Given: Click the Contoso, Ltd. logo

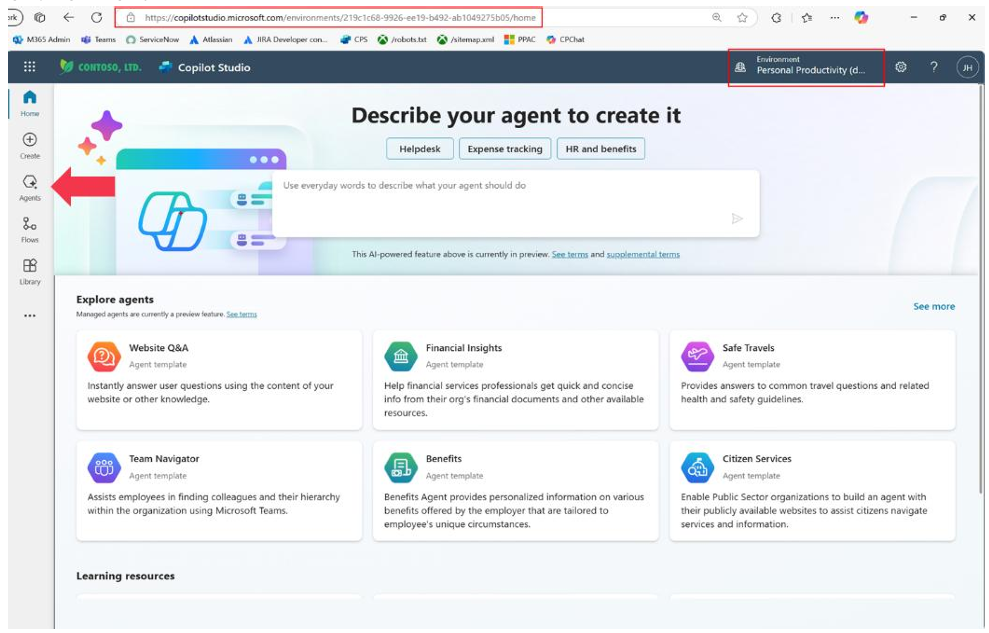Looking at the screenshot, I should point(100,67).
